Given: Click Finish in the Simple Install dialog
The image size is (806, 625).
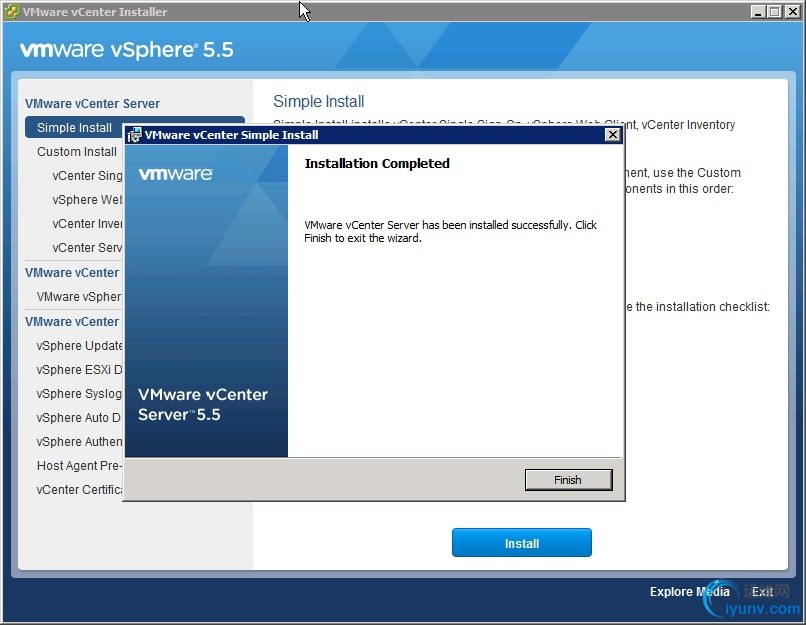Looking at the screenshot, I should coord(568,480).
